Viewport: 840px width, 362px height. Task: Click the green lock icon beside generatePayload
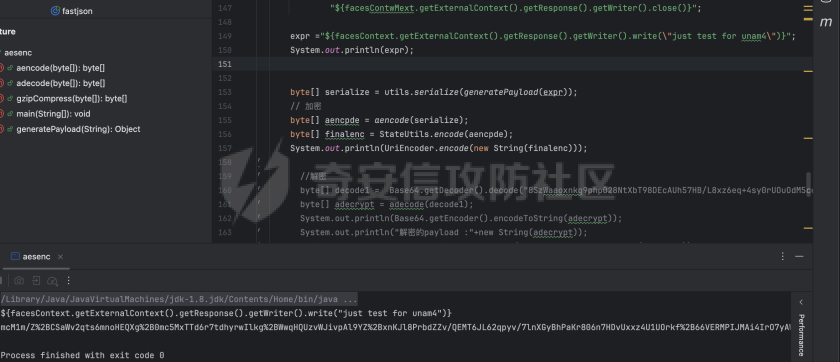10,129
